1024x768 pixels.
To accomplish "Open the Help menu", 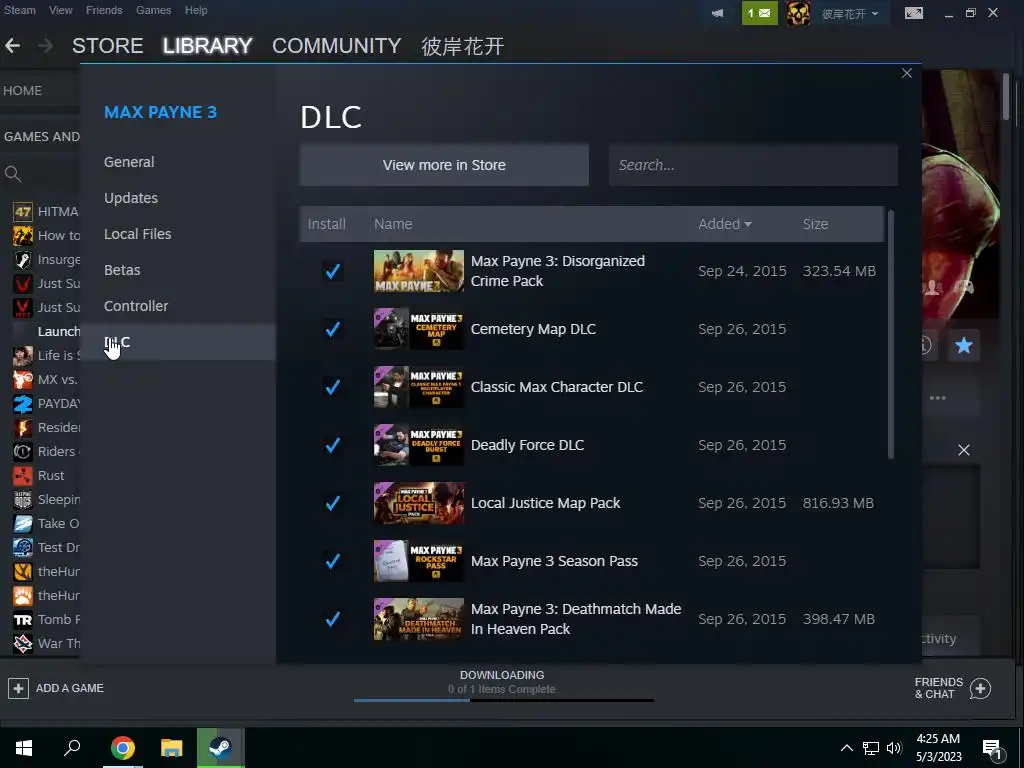I will coord(196,10).
